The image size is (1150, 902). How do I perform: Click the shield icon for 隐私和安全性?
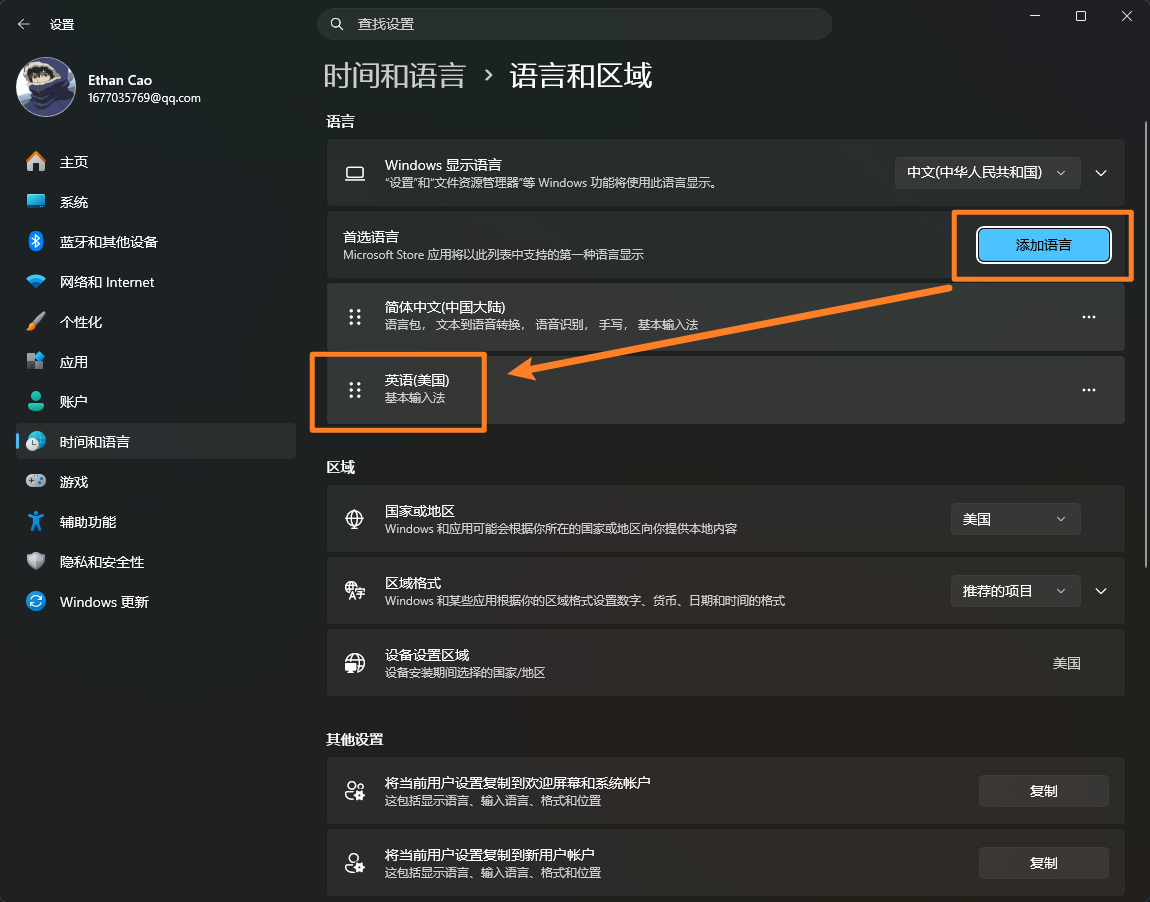pos(36,561)
